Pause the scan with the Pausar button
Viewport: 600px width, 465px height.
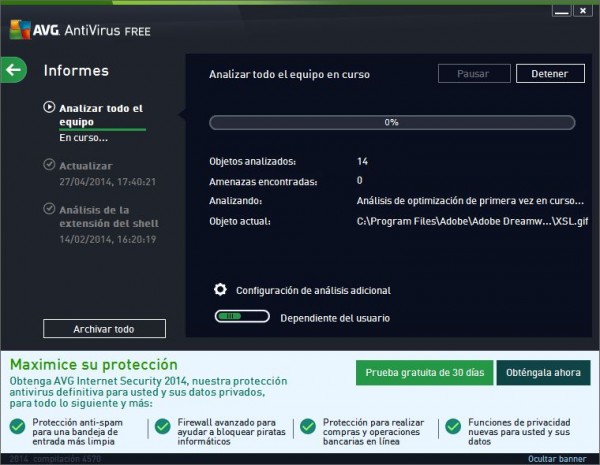click(474, 73)
